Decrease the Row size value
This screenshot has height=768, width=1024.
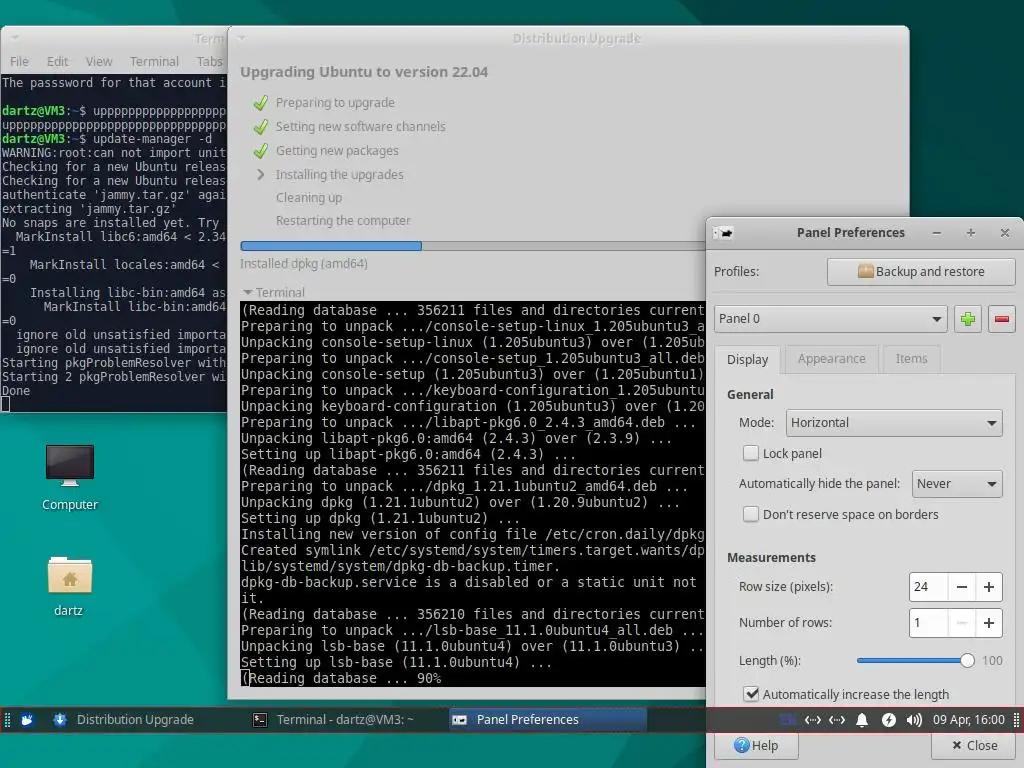click(961, 587)
